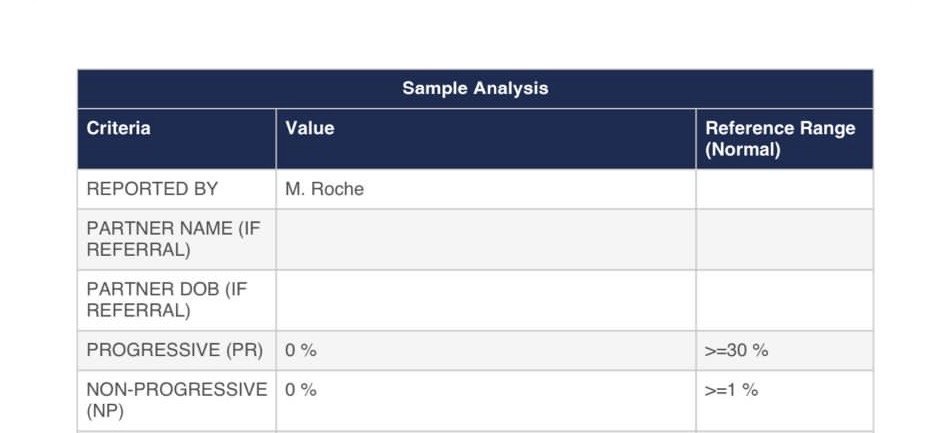
Task: Click the REPORTED BY criteria label
Action: (152, 189)
